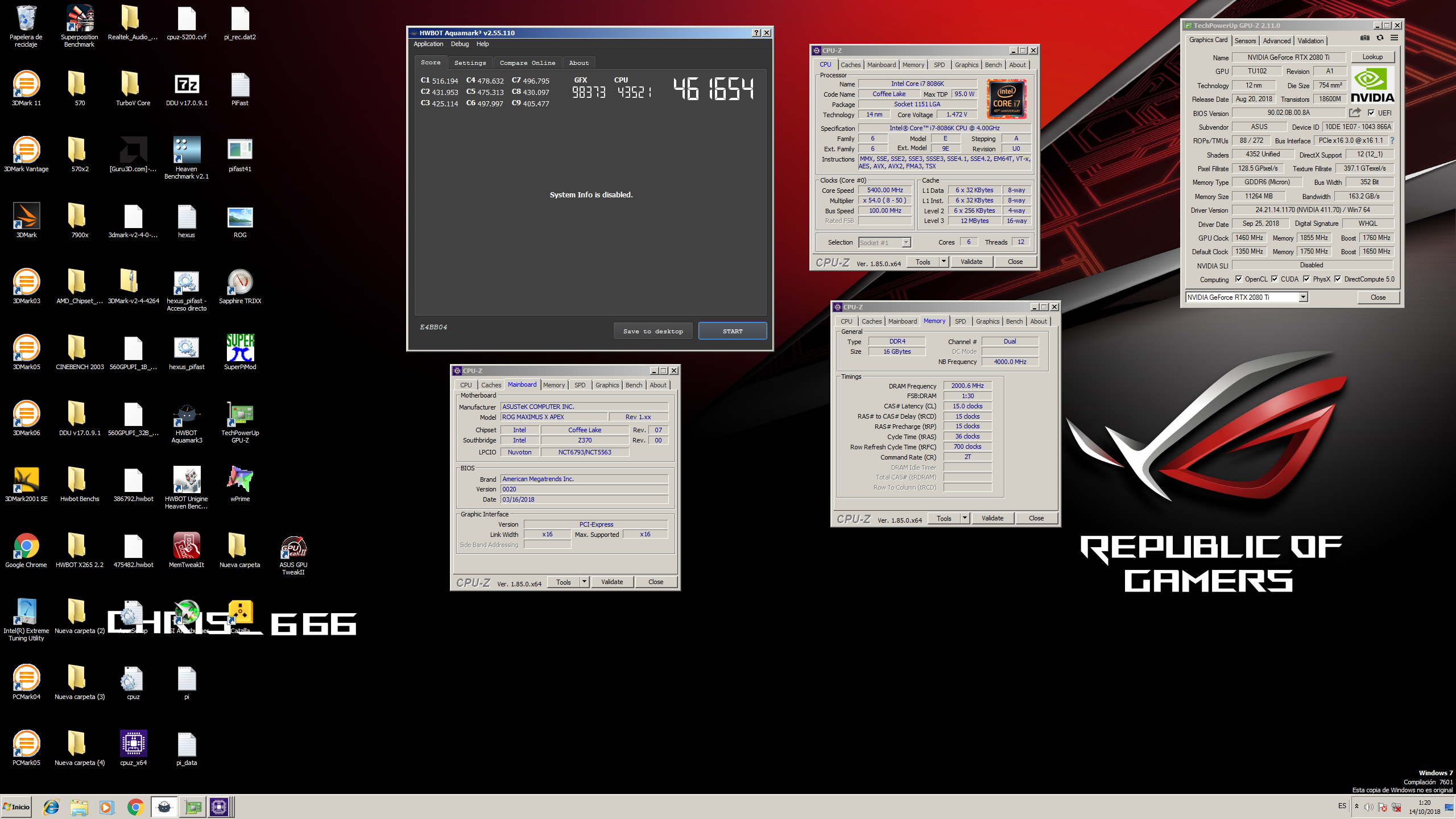
Task: Select the Google Chrome desktop icon
Action: tap(26, 551)
